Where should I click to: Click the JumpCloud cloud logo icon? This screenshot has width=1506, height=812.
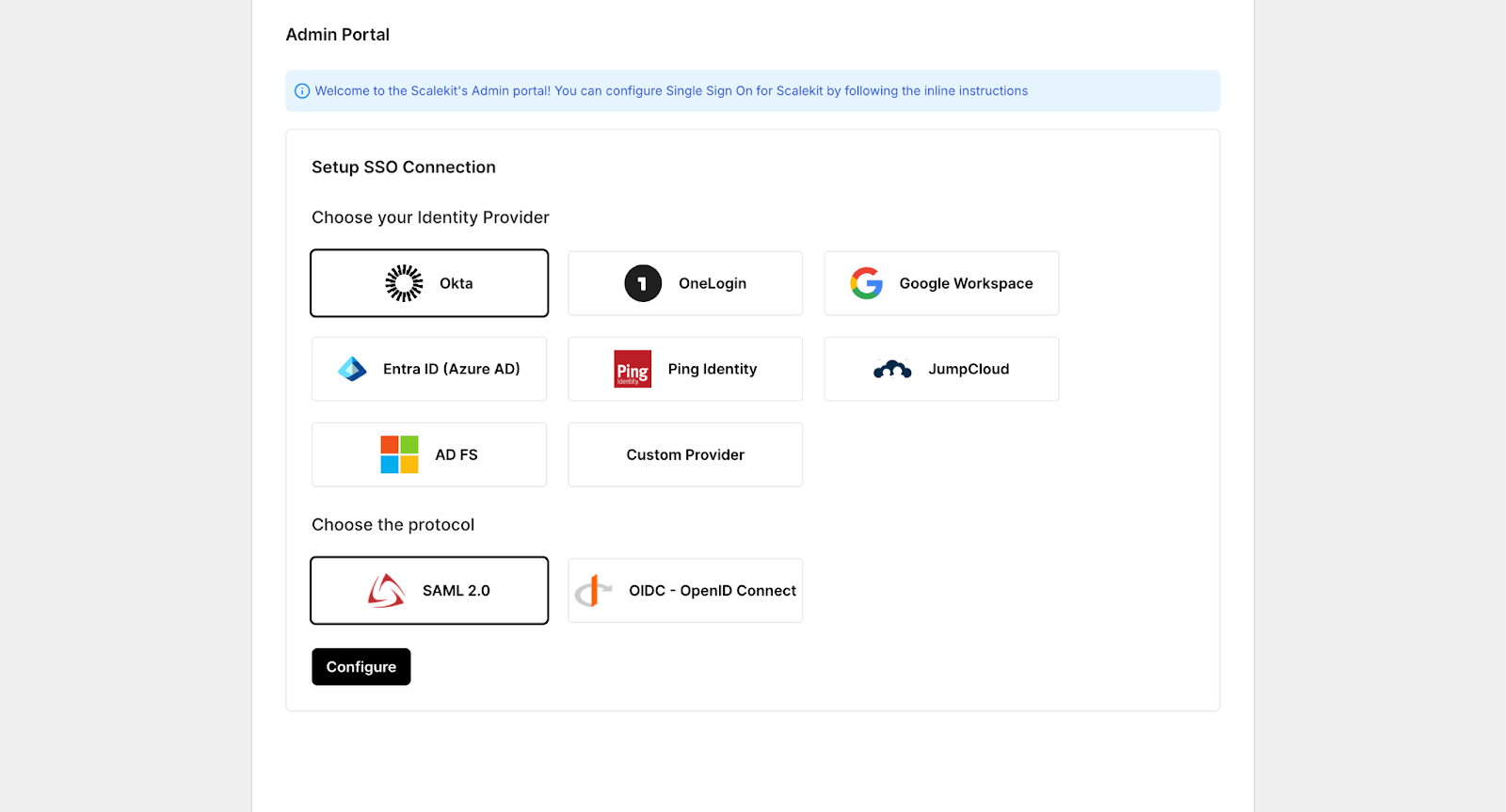click(892, 369)
